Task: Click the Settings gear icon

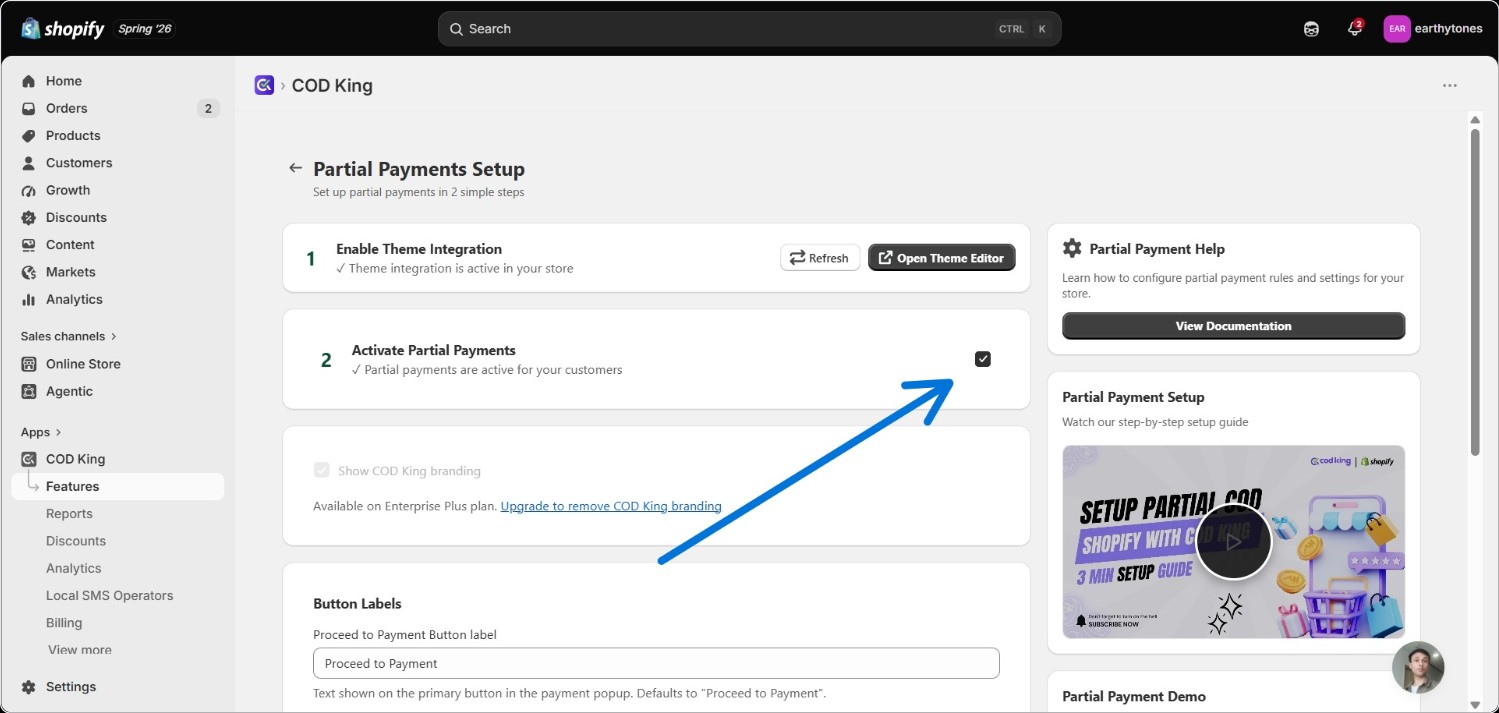Action: pyautogui.click(x=28, y=687)
